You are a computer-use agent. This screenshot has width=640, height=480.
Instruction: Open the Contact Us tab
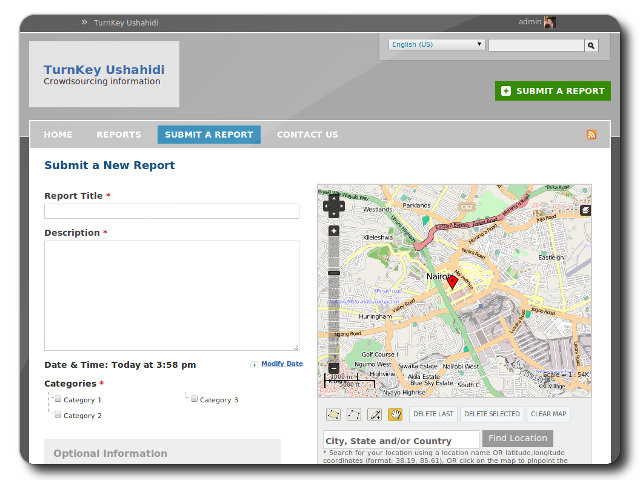pos(307,135)
